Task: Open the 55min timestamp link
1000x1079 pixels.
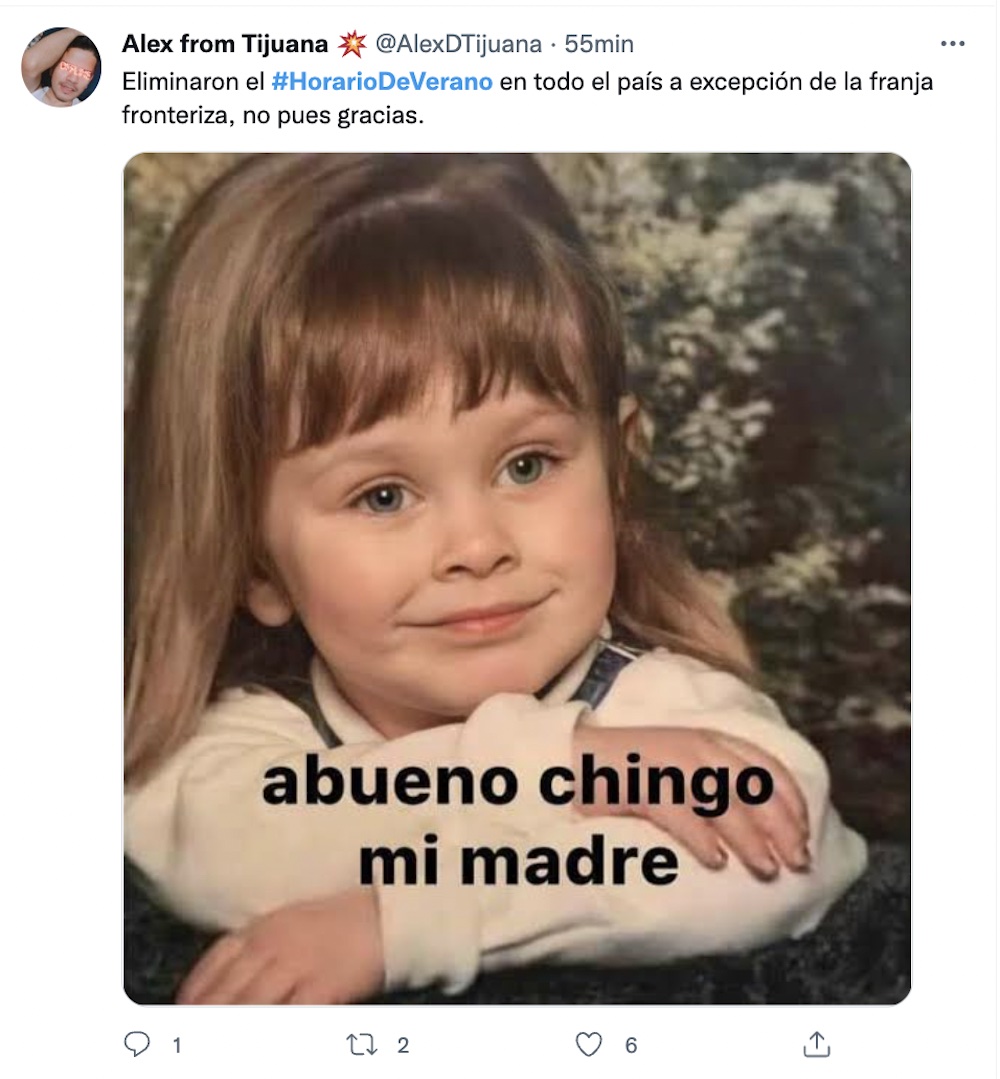Action: tap(599, 44)
